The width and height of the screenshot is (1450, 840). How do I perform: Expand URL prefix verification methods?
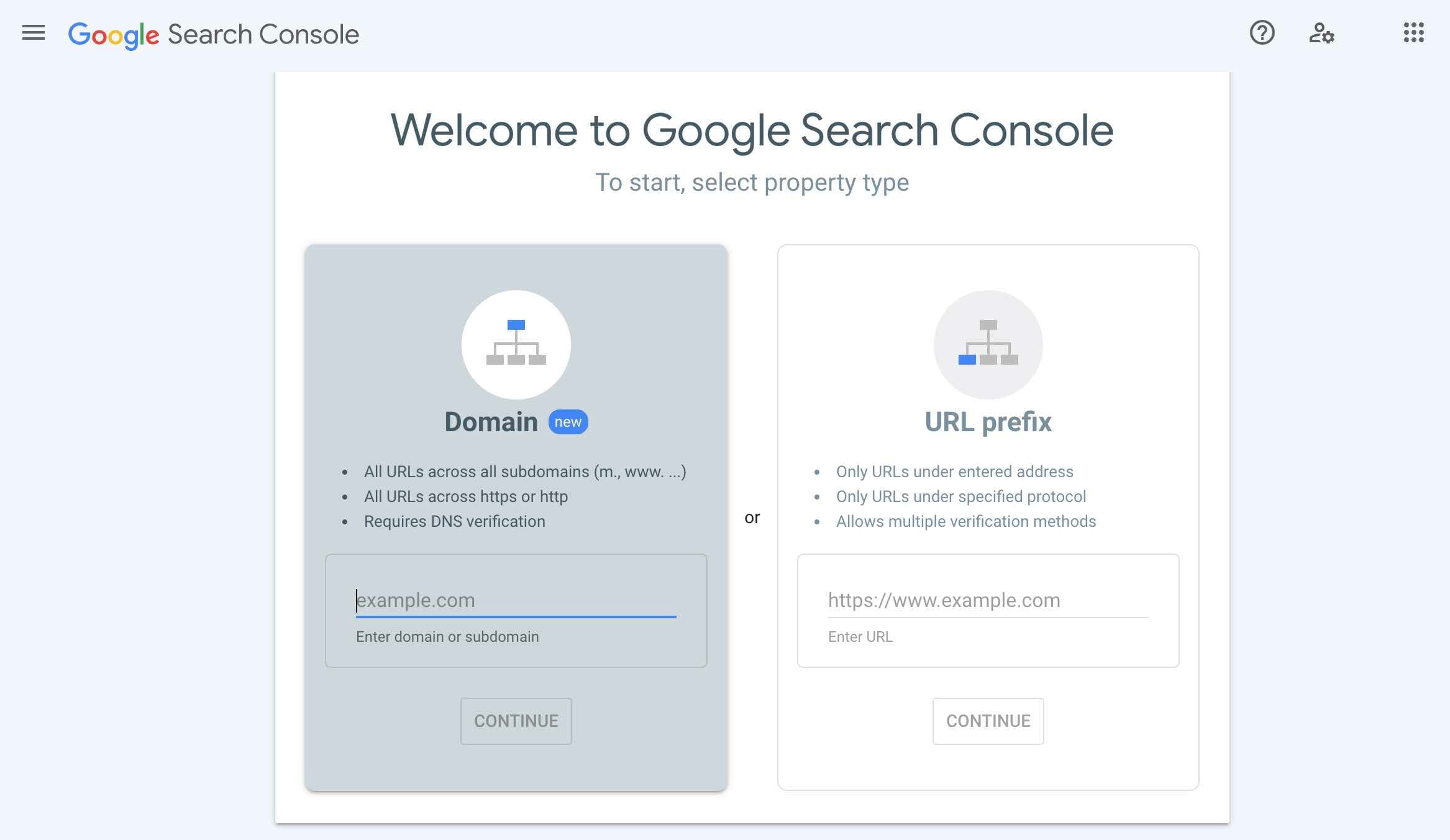pos(965,519)
